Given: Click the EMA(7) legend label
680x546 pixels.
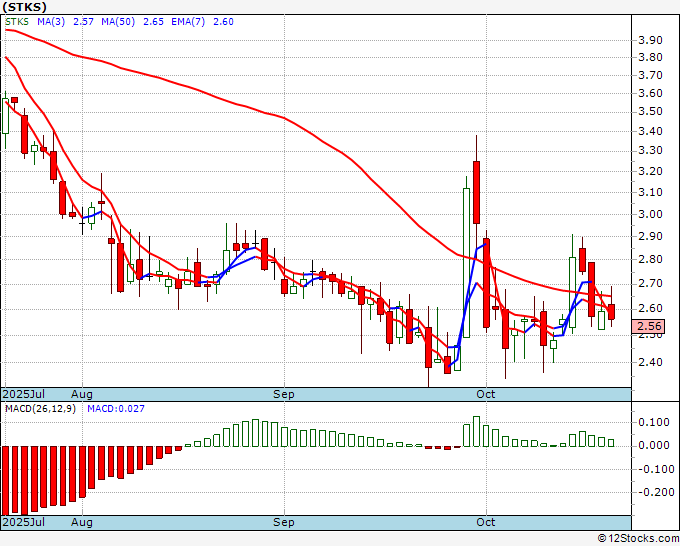Looking at the screenshot, I should [188, 22].
